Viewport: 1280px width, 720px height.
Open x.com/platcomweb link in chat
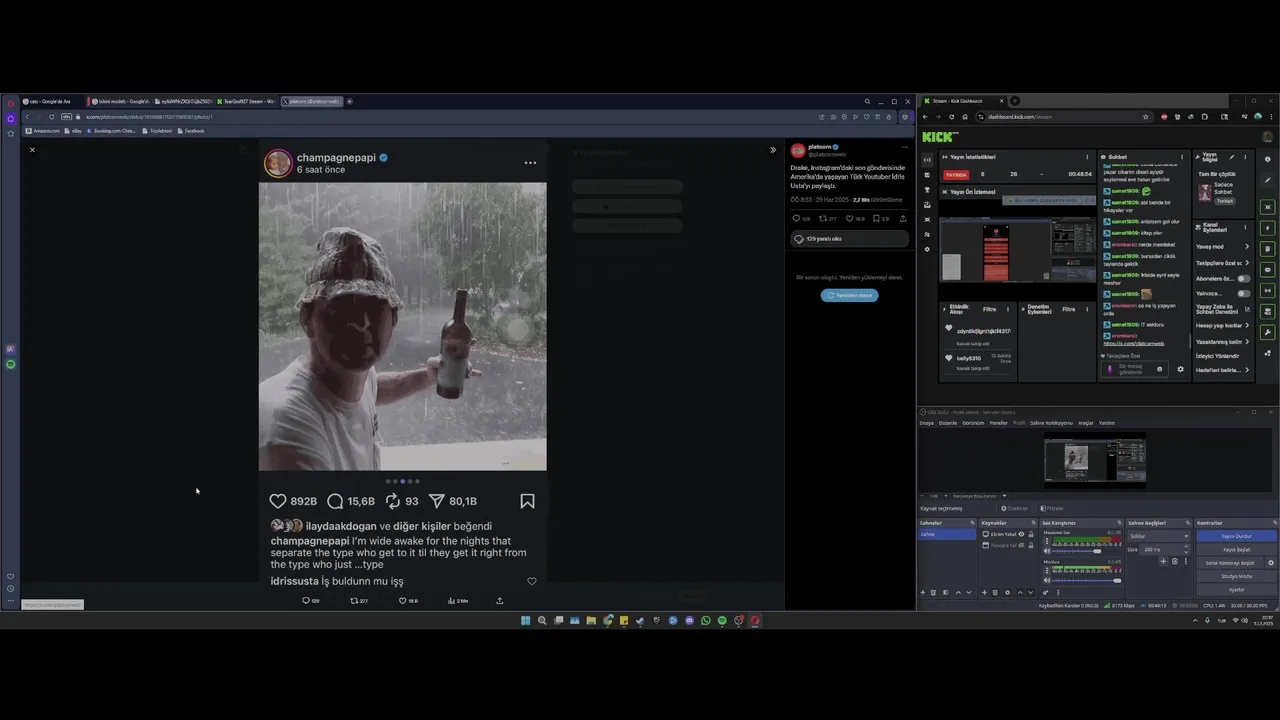1134,343
